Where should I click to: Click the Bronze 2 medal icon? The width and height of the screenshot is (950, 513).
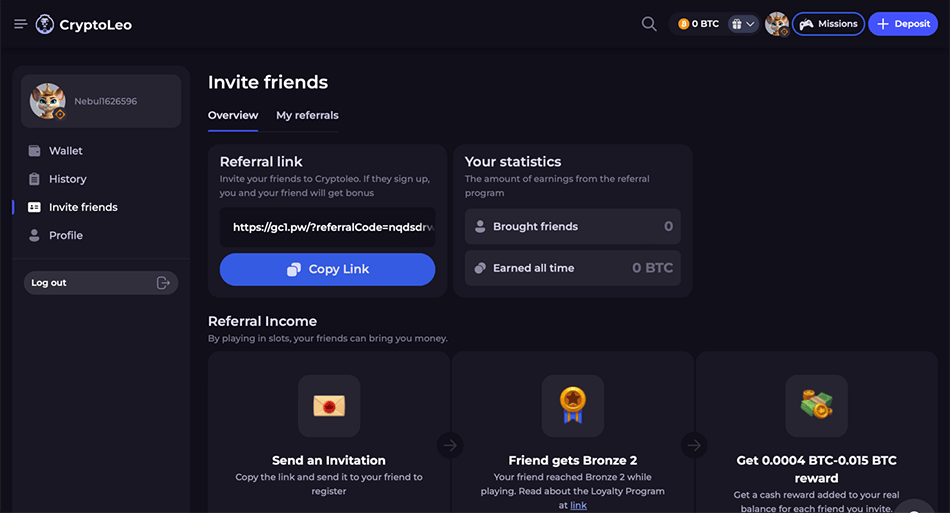pos(573,406)
